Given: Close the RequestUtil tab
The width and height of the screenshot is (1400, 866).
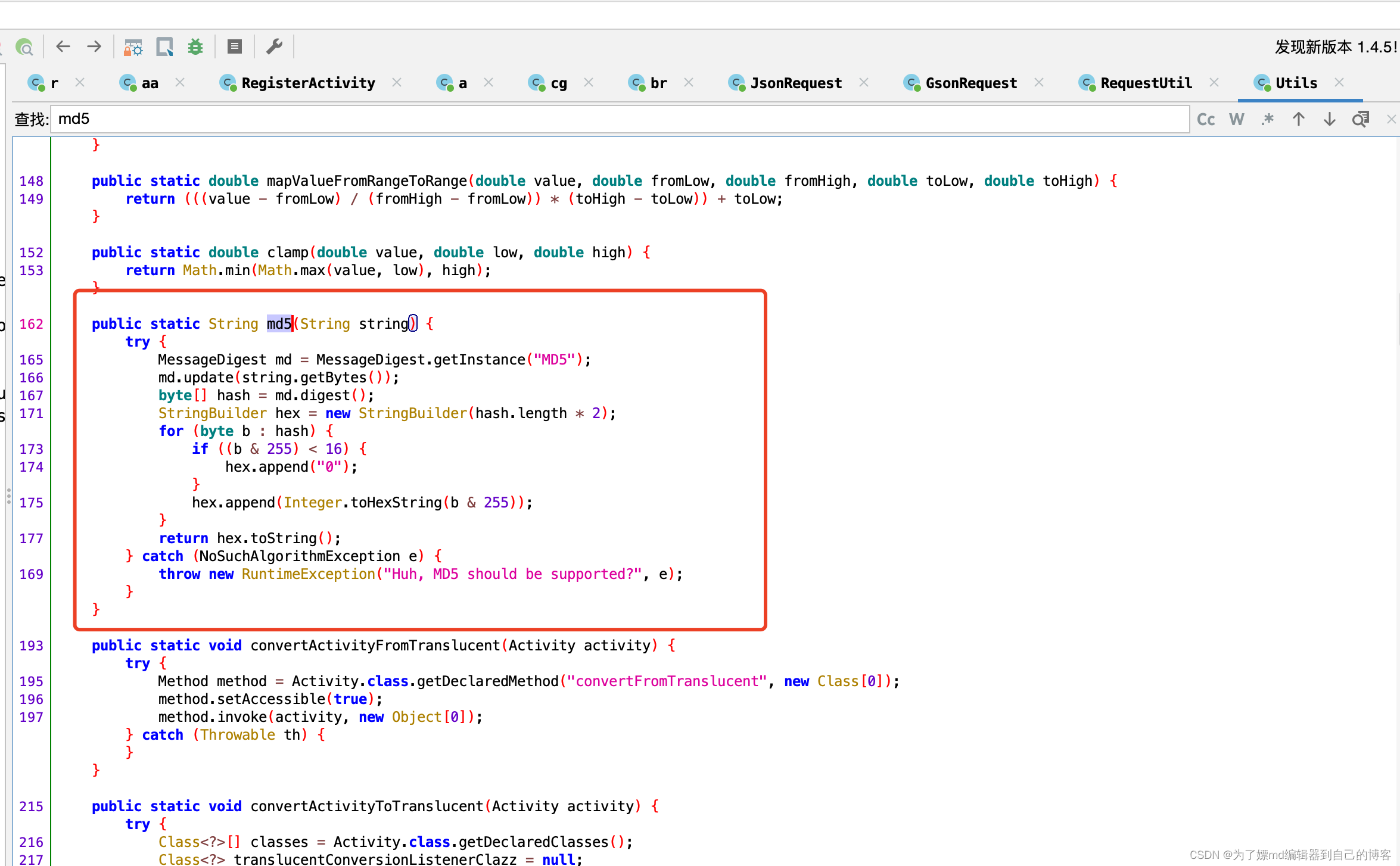Looking at the screenshot, I should point(1214,82).
